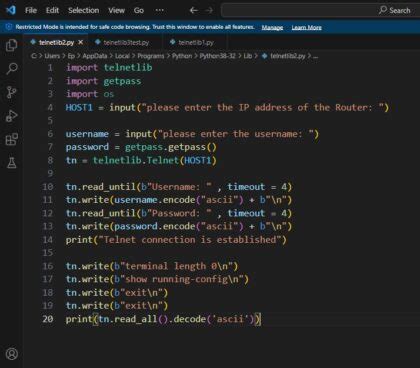Click the 'import telnetlib' code line
Screen dimensions: 420x368
coord(109,68)
